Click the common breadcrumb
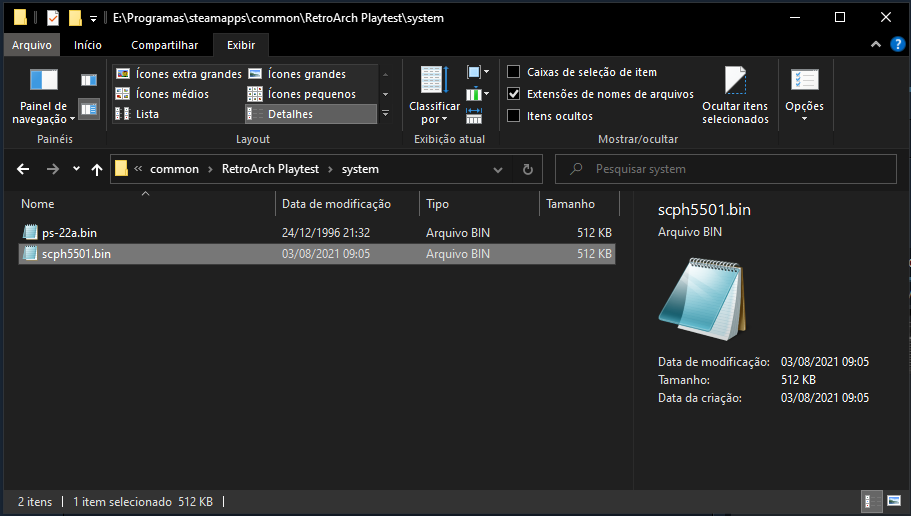 point(174,169)
